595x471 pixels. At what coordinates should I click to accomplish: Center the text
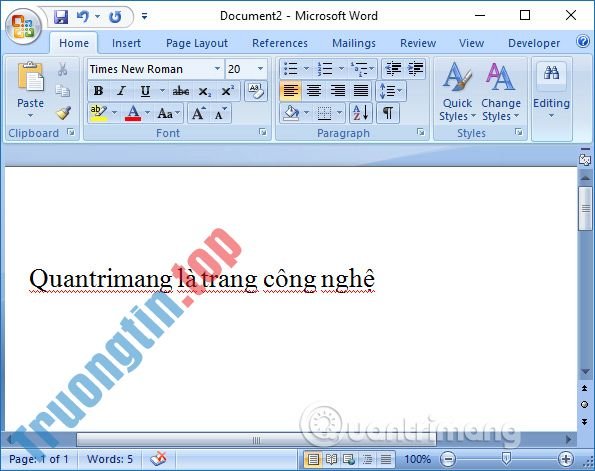click(314, 91)
